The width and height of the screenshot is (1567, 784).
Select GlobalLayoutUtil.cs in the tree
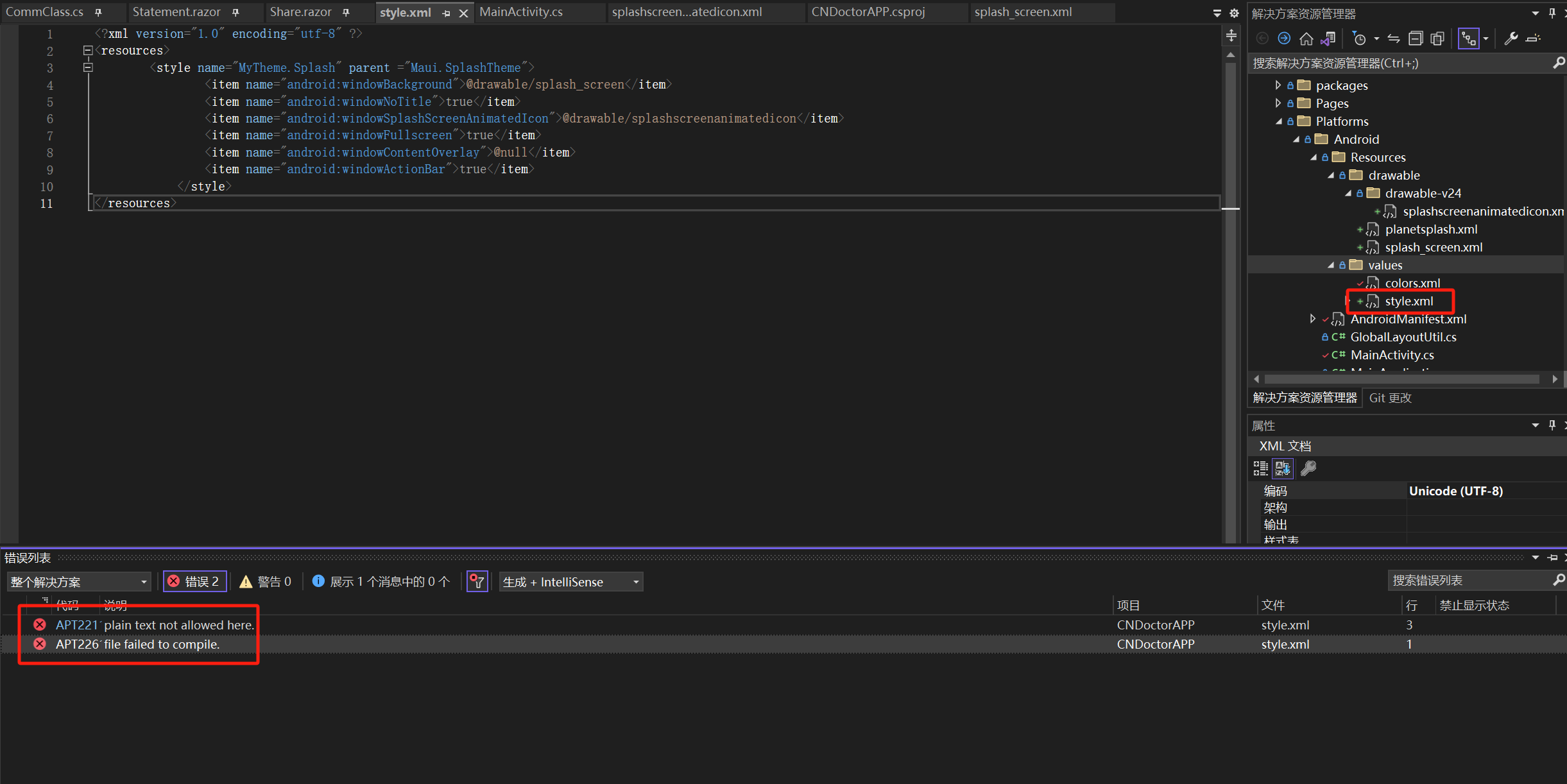coord(1403,337)
